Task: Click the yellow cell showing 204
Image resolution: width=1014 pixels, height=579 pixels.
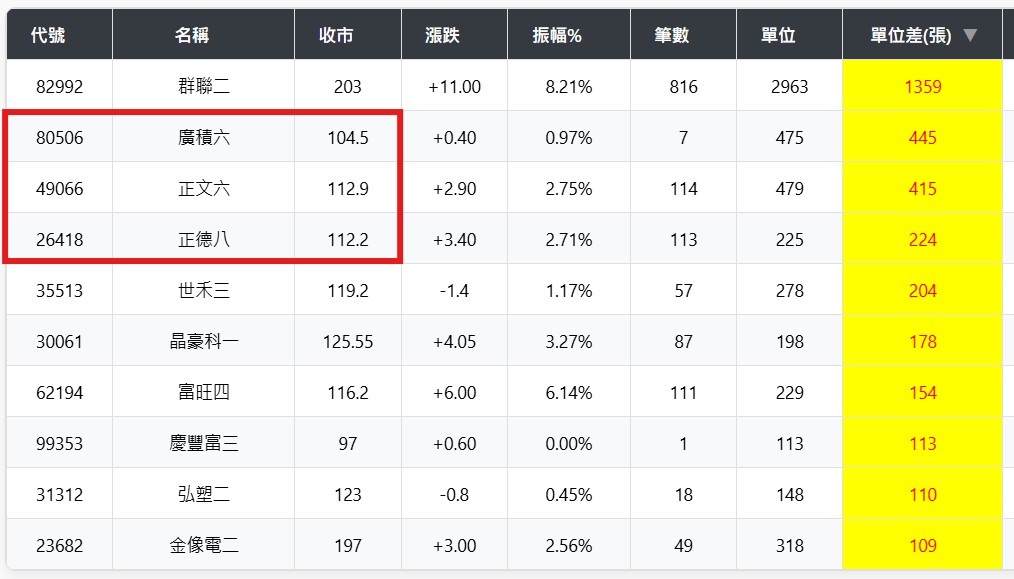Action: pyautogui.click(x=922, y=291)
